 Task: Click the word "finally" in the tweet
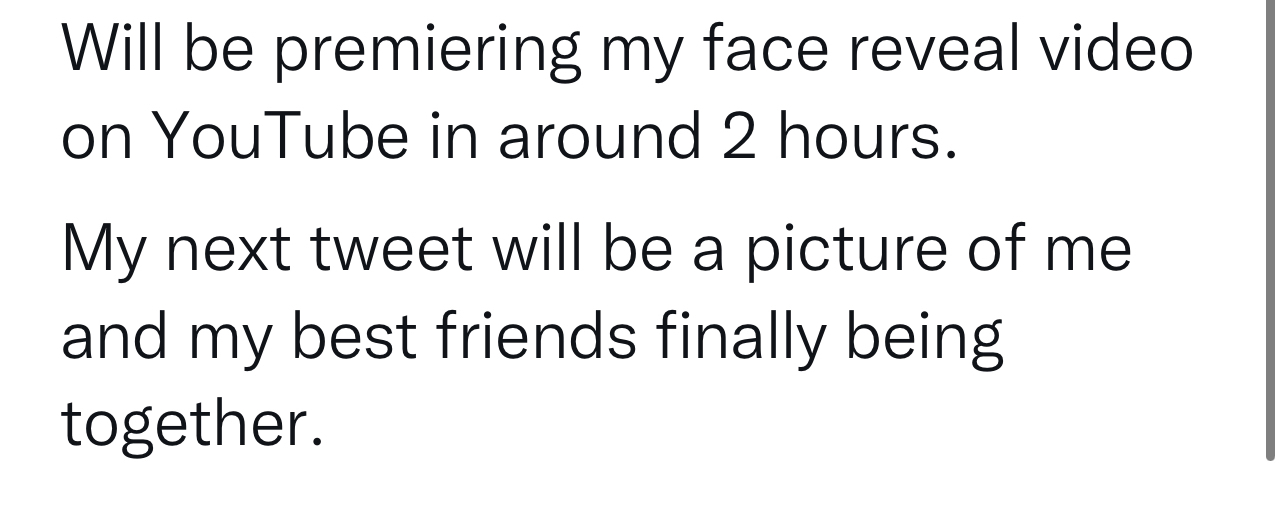pos(741,336)
